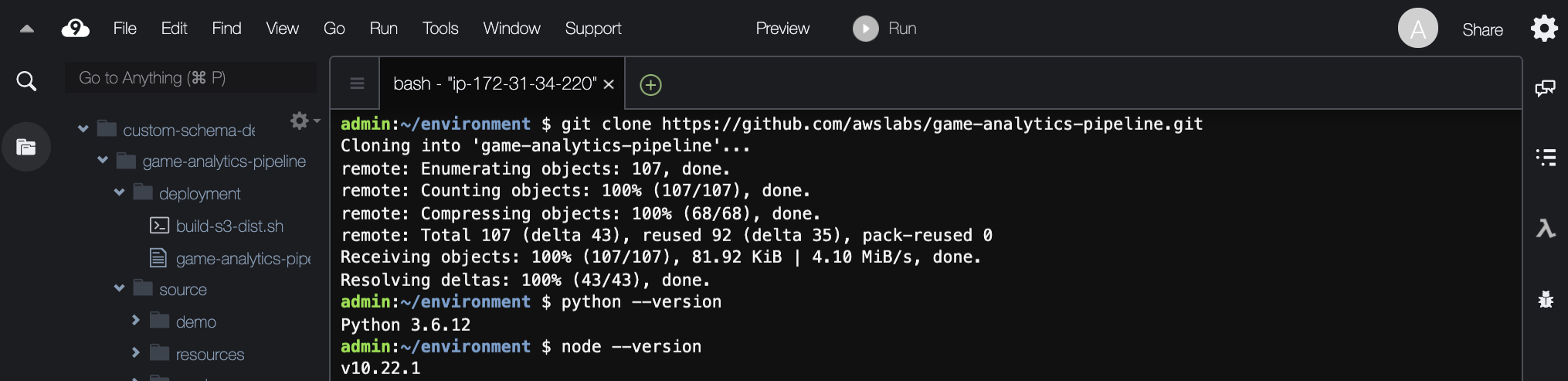Open the game-analytics-pipe file in deployment

click(x=243, y=259)
